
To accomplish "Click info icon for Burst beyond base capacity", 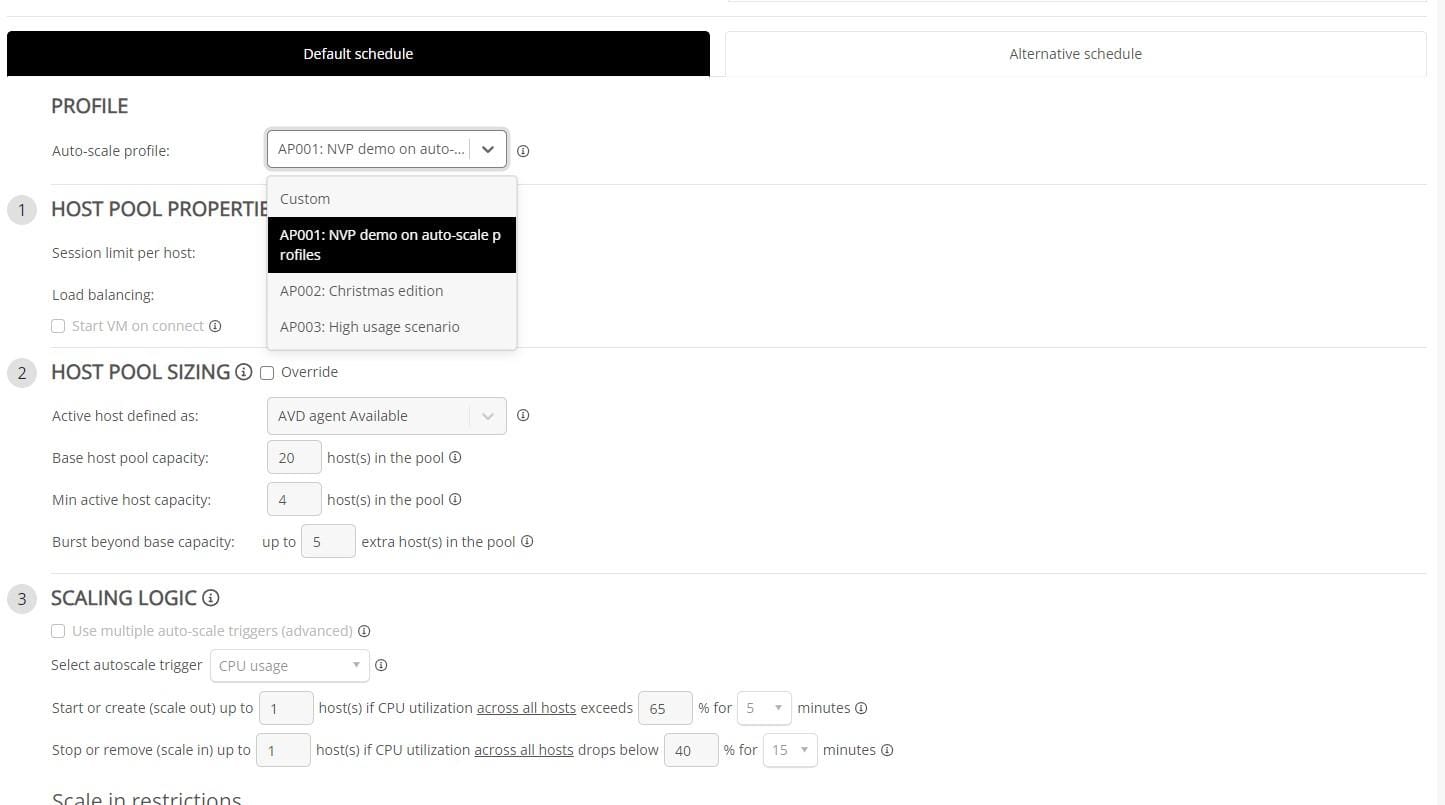I will pyautogui.click(x=527, y=542).
